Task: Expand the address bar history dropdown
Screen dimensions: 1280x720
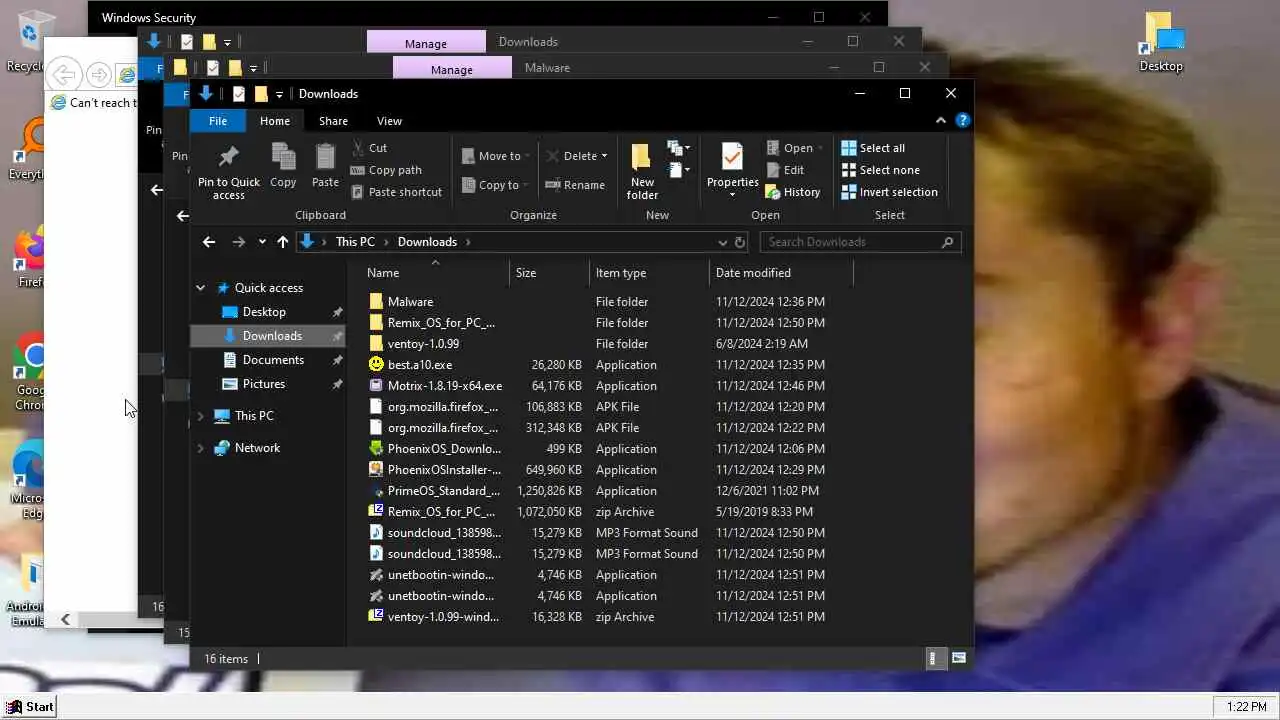Action: tap(722, 242)
